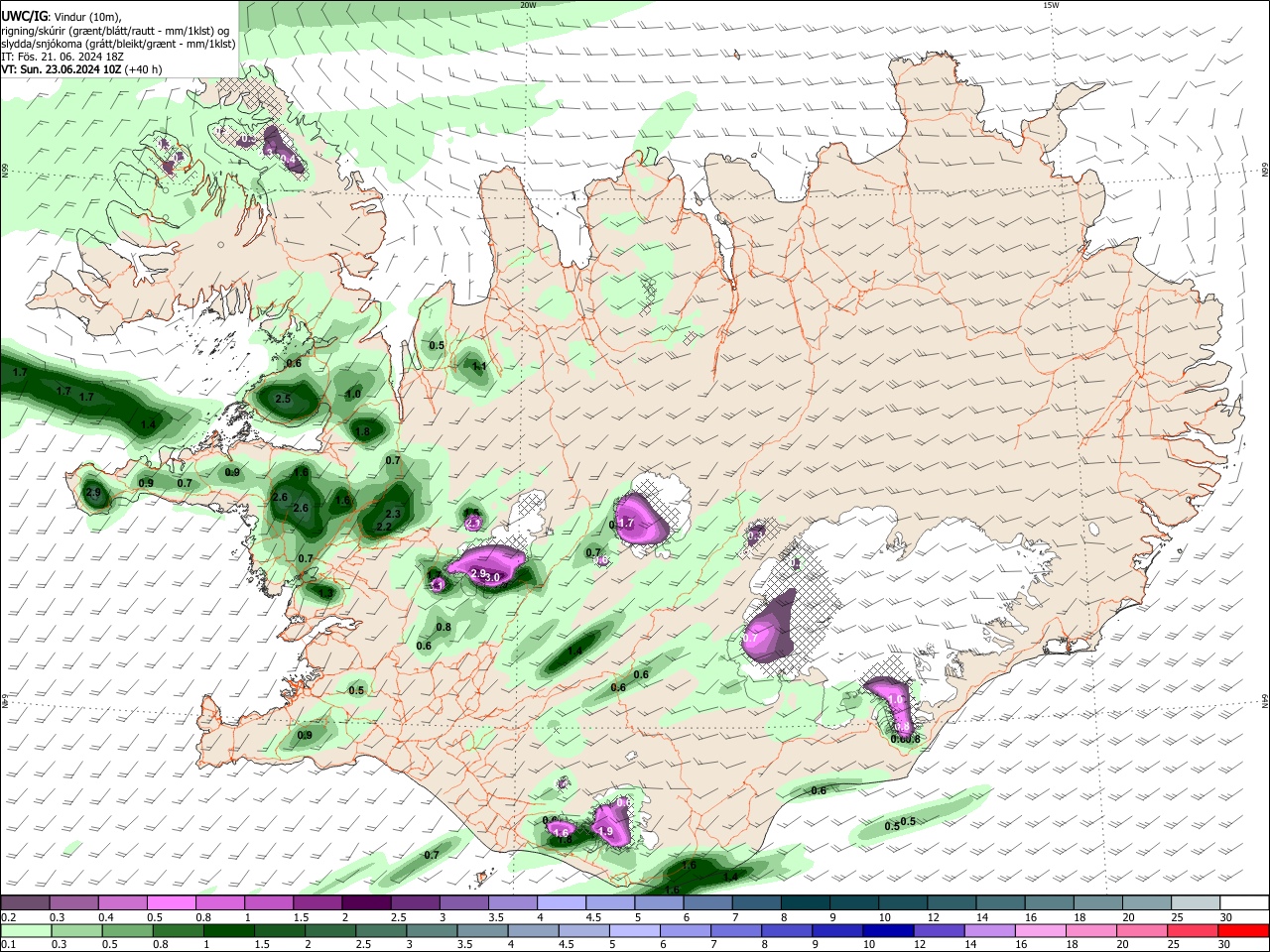Click the valid time line 'VT: Sun. 23.06.2024 10Z'
Image resolution: width=1270 pixels, height=952 pixels.
click(62, 69)
